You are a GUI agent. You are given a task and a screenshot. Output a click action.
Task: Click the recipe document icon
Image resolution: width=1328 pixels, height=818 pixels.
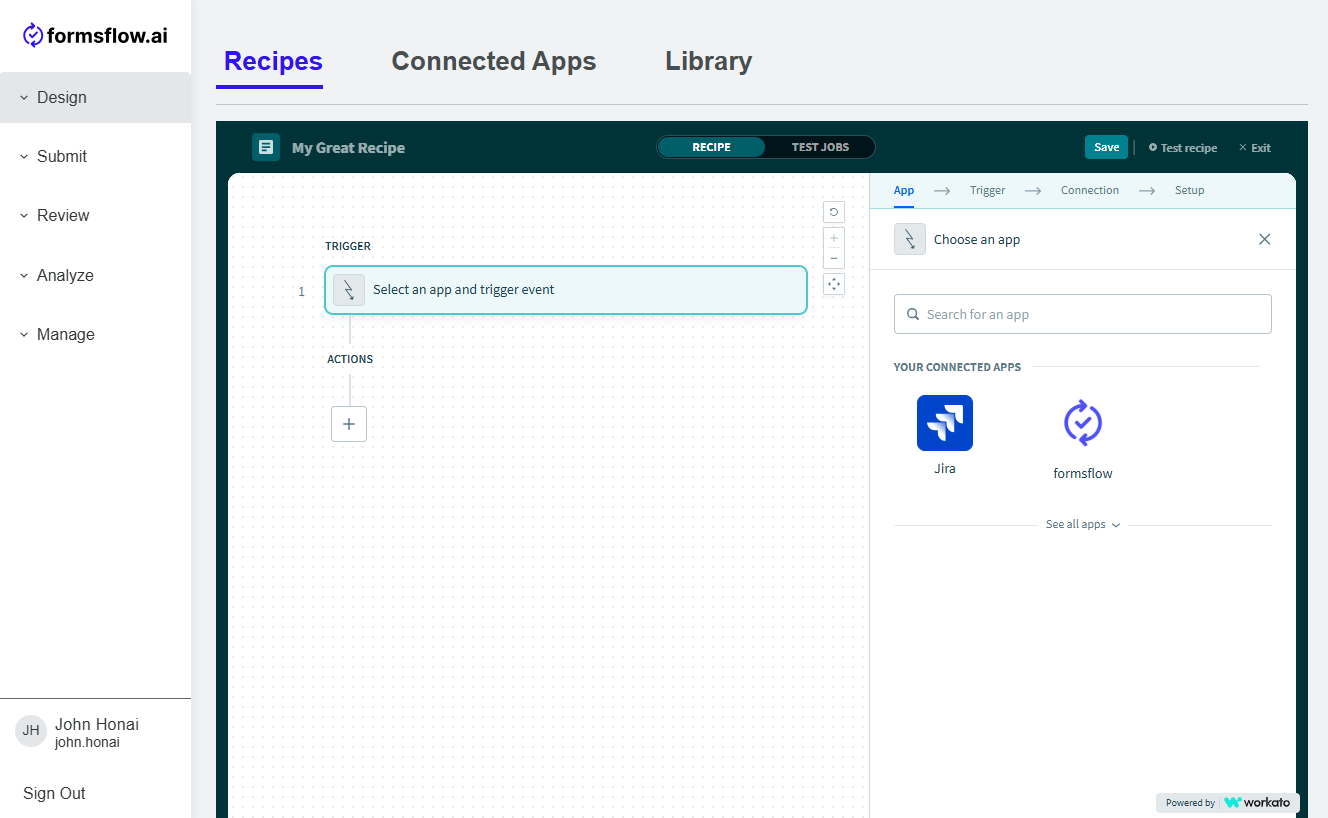coord(266,147)
